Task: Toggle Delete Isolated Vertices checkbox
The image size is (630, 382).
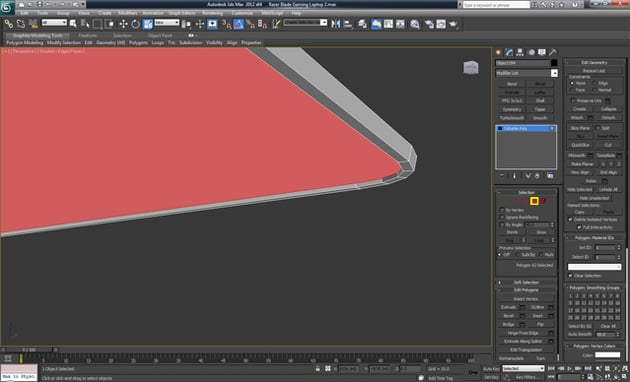Action: [570, 219]
